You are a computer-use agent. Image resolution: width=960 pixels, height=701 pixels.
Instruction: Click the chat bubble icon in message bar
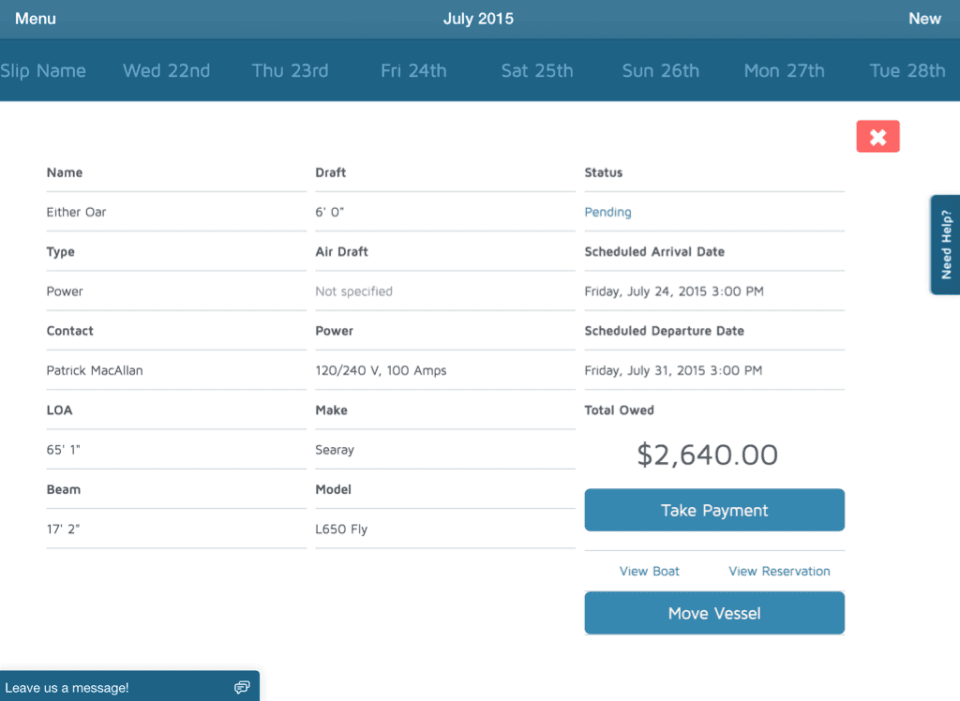pyautogui.click(x=241, y=687)
